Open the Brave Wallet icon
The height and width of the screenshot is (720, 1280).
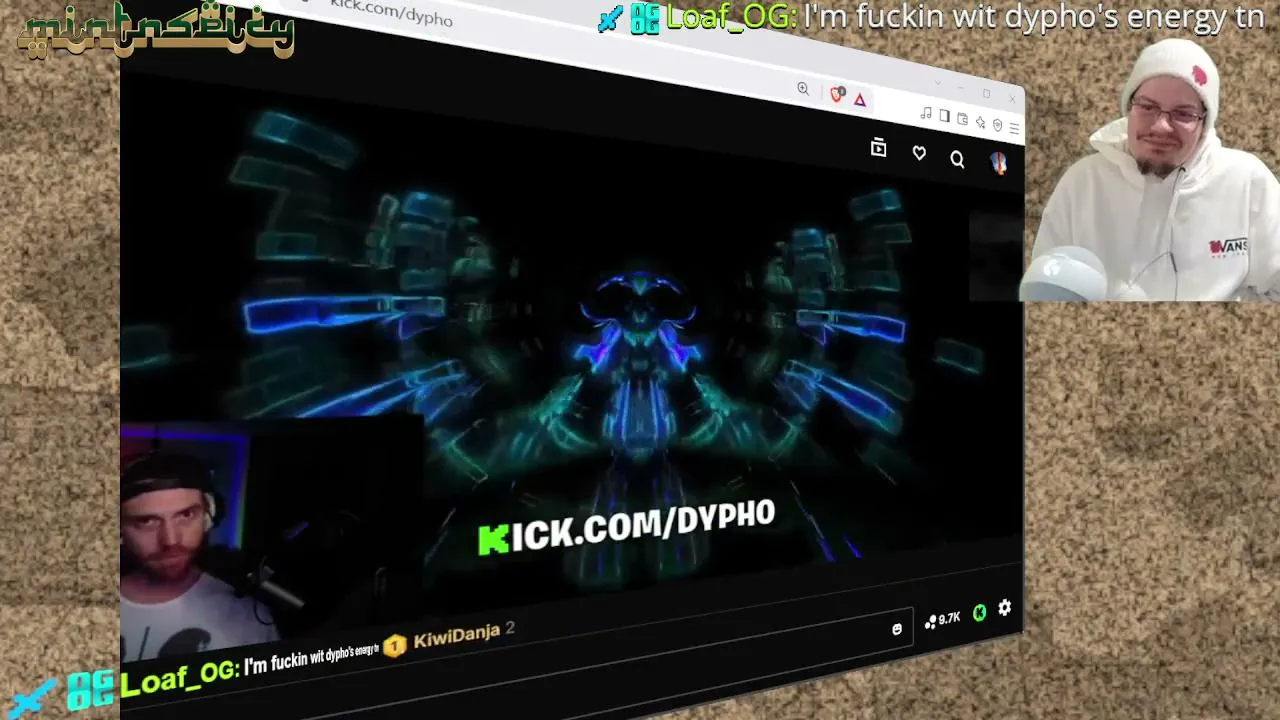[962, 119]
